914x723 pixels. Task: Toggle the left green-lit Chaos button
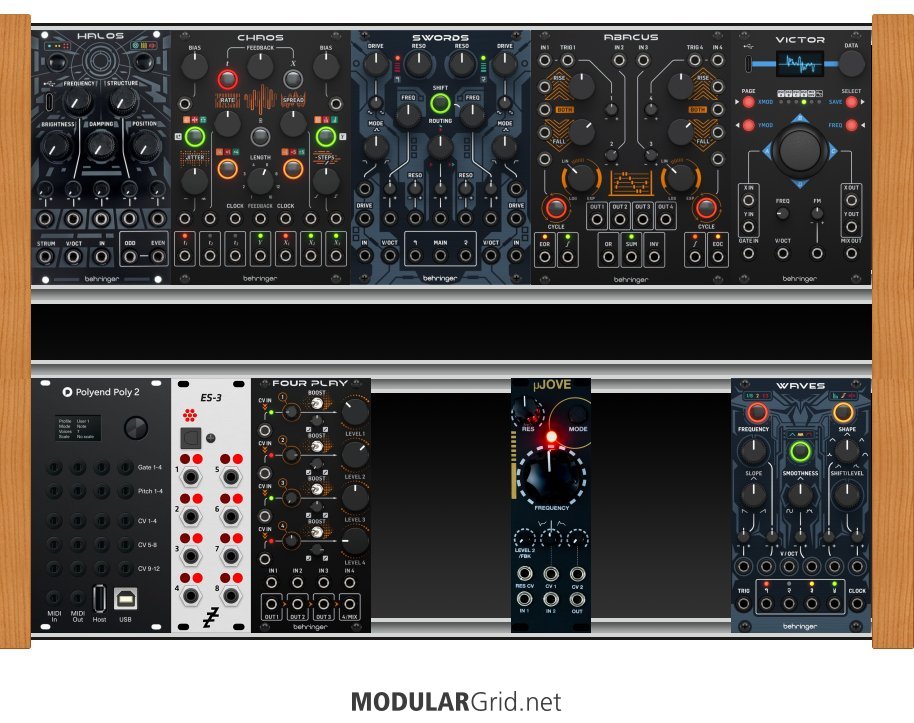click(195, 137)
